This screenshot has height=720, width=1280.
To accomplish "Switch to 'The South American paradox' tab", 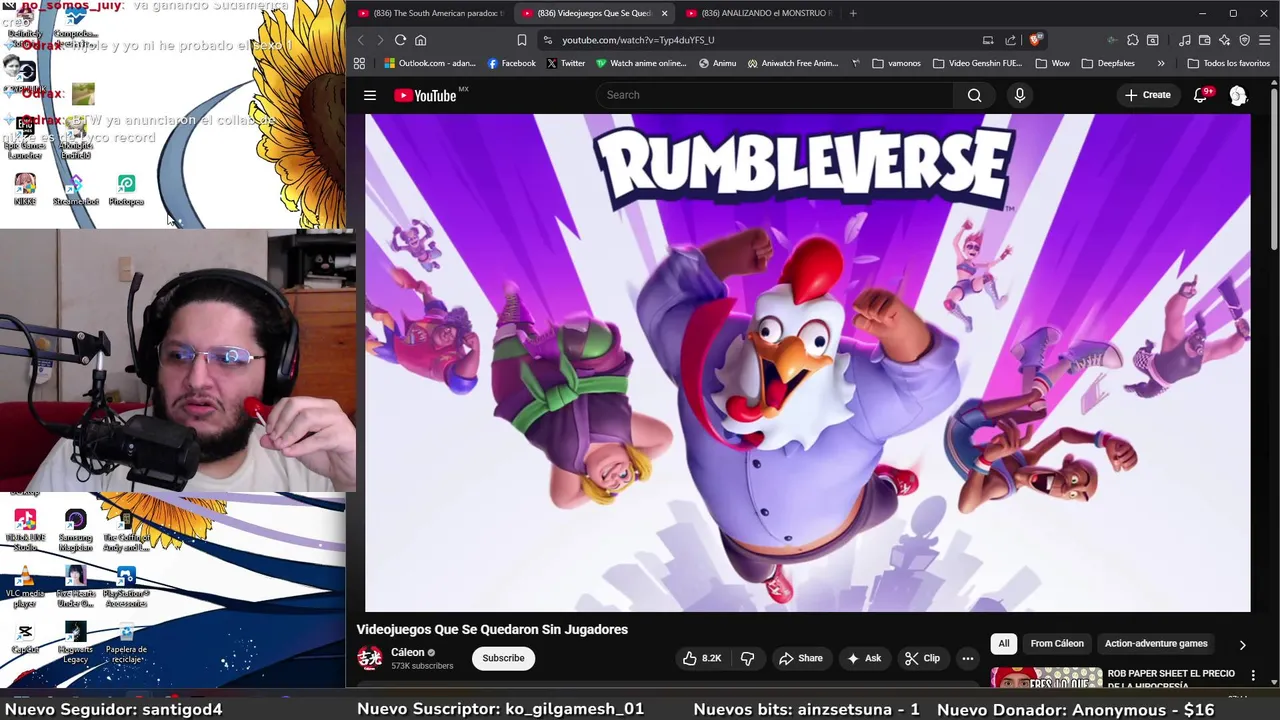I will coord(430,13).
